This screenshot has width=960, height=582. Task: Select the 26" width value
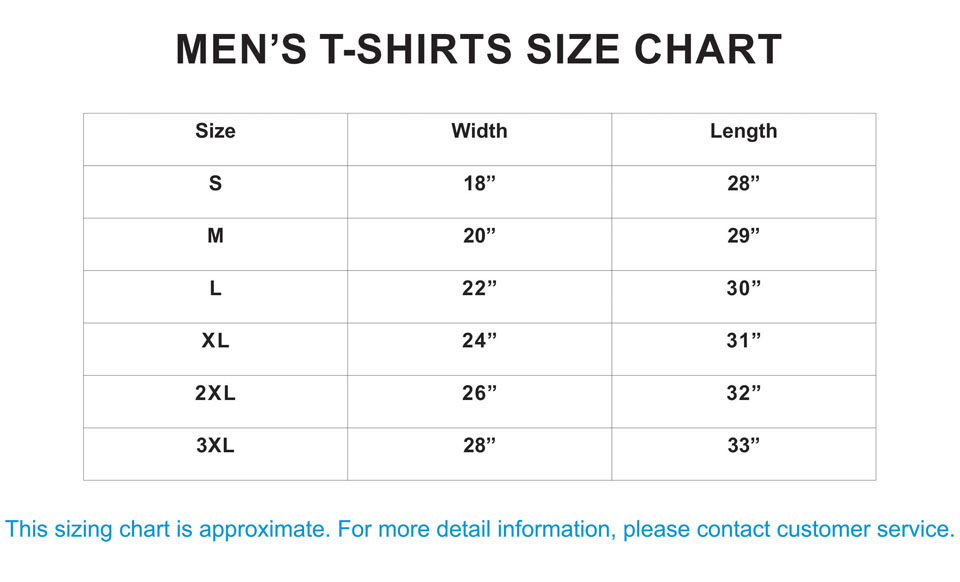pos(479,394)
